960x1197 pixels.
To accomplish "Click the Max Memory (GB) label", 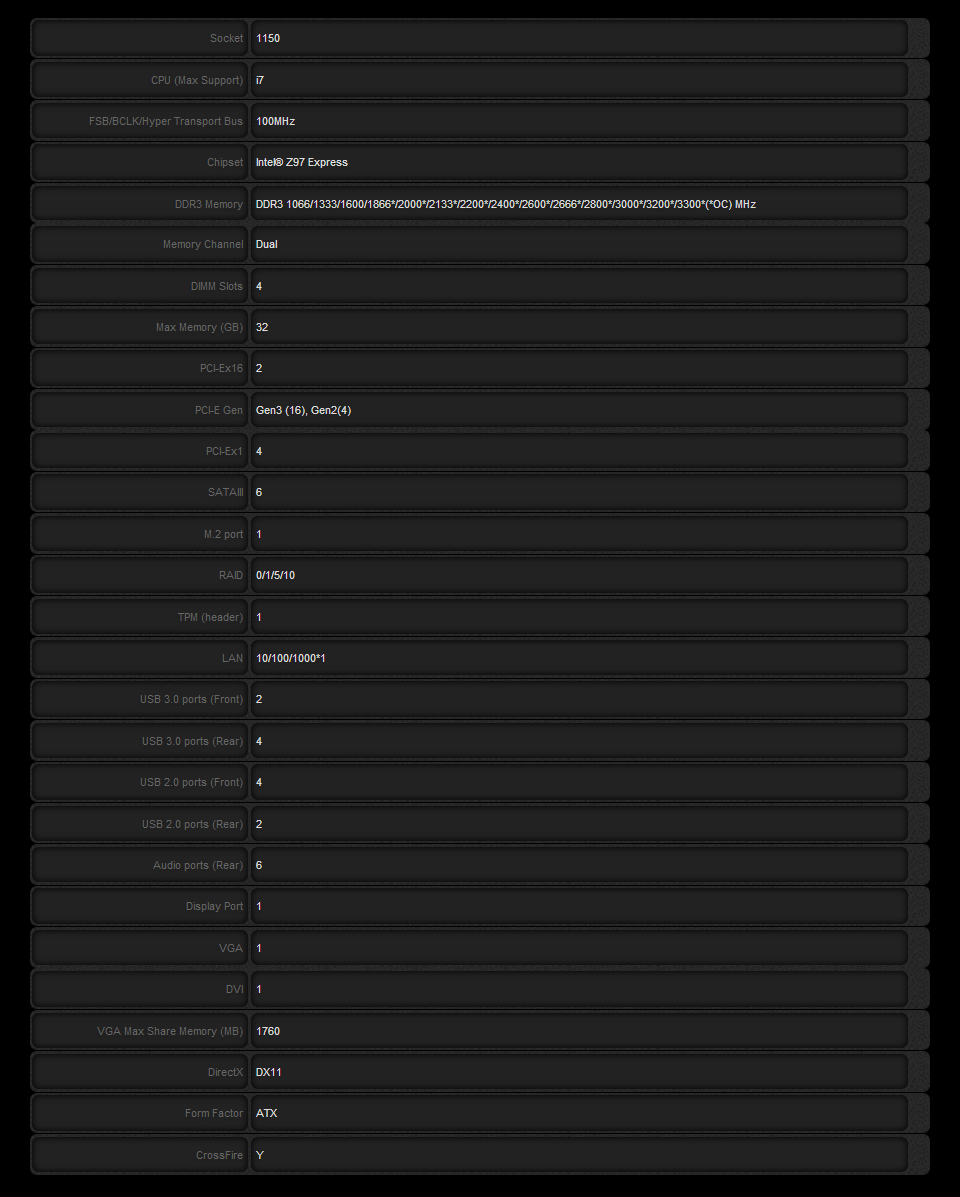I will (x=199, y=327).
